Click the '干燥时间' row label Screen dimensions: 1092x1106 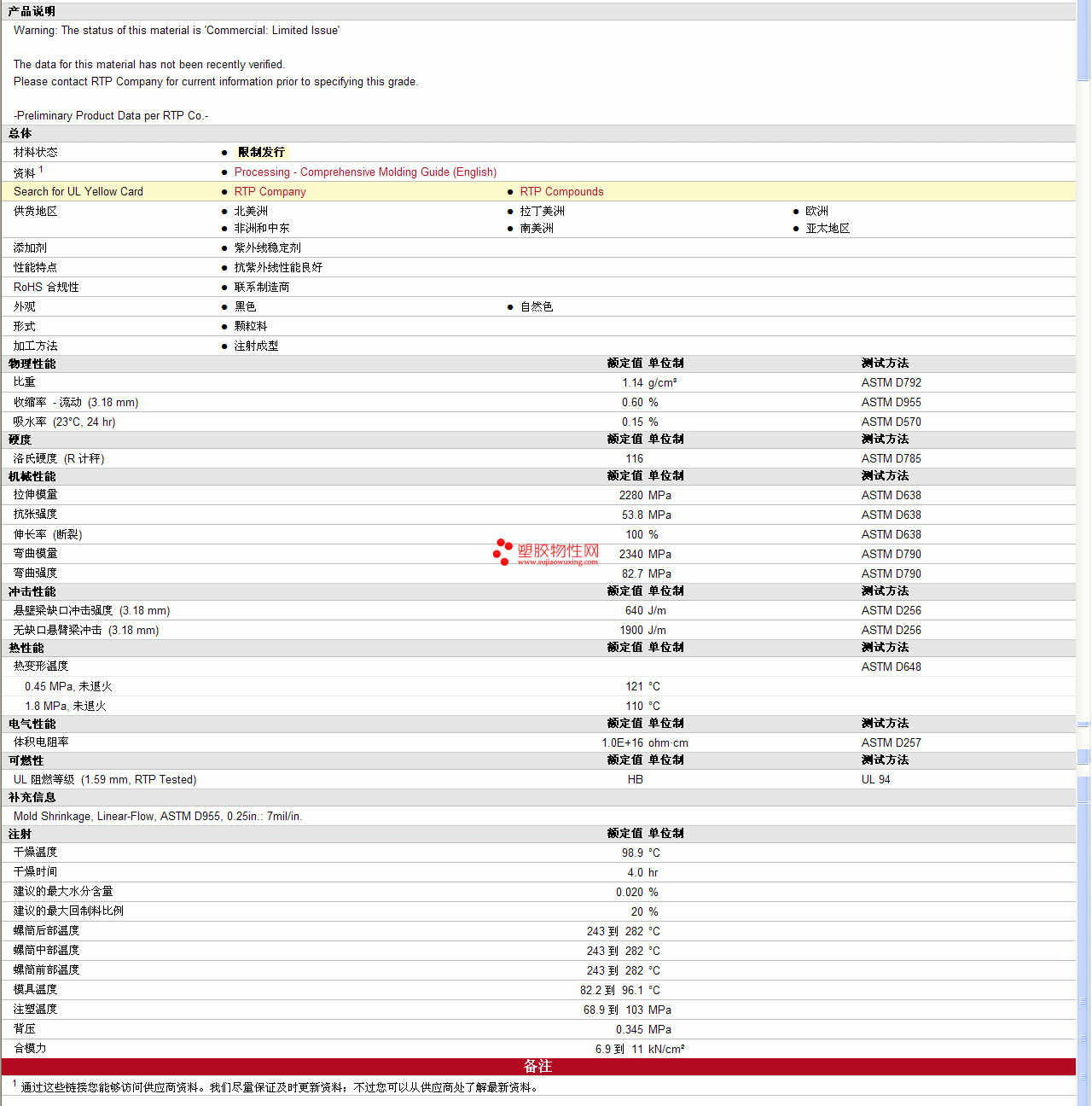point(36,872)
